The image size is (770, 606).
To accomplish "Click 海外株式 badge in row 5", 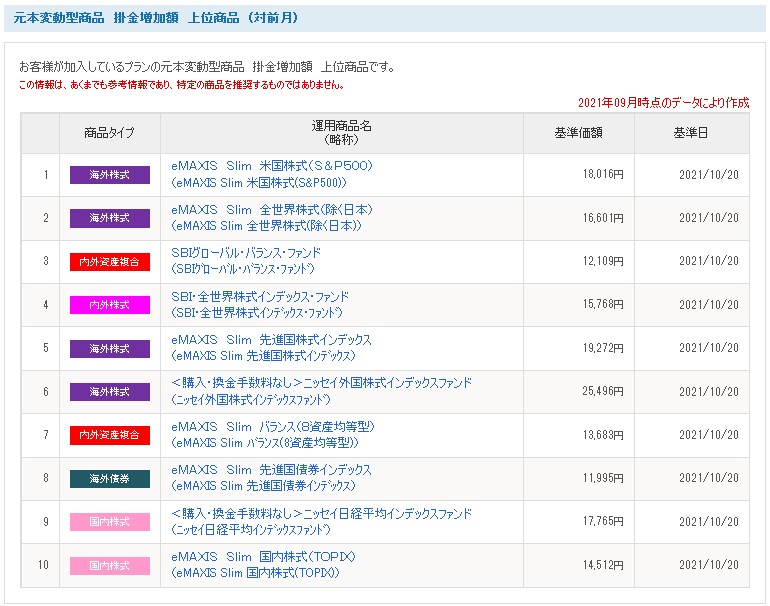I will coord(110,349).
